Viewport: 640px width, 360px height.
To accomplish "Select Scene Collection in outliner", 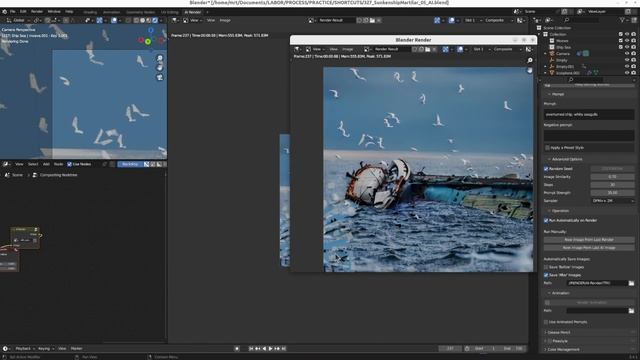I will (557, 28).
